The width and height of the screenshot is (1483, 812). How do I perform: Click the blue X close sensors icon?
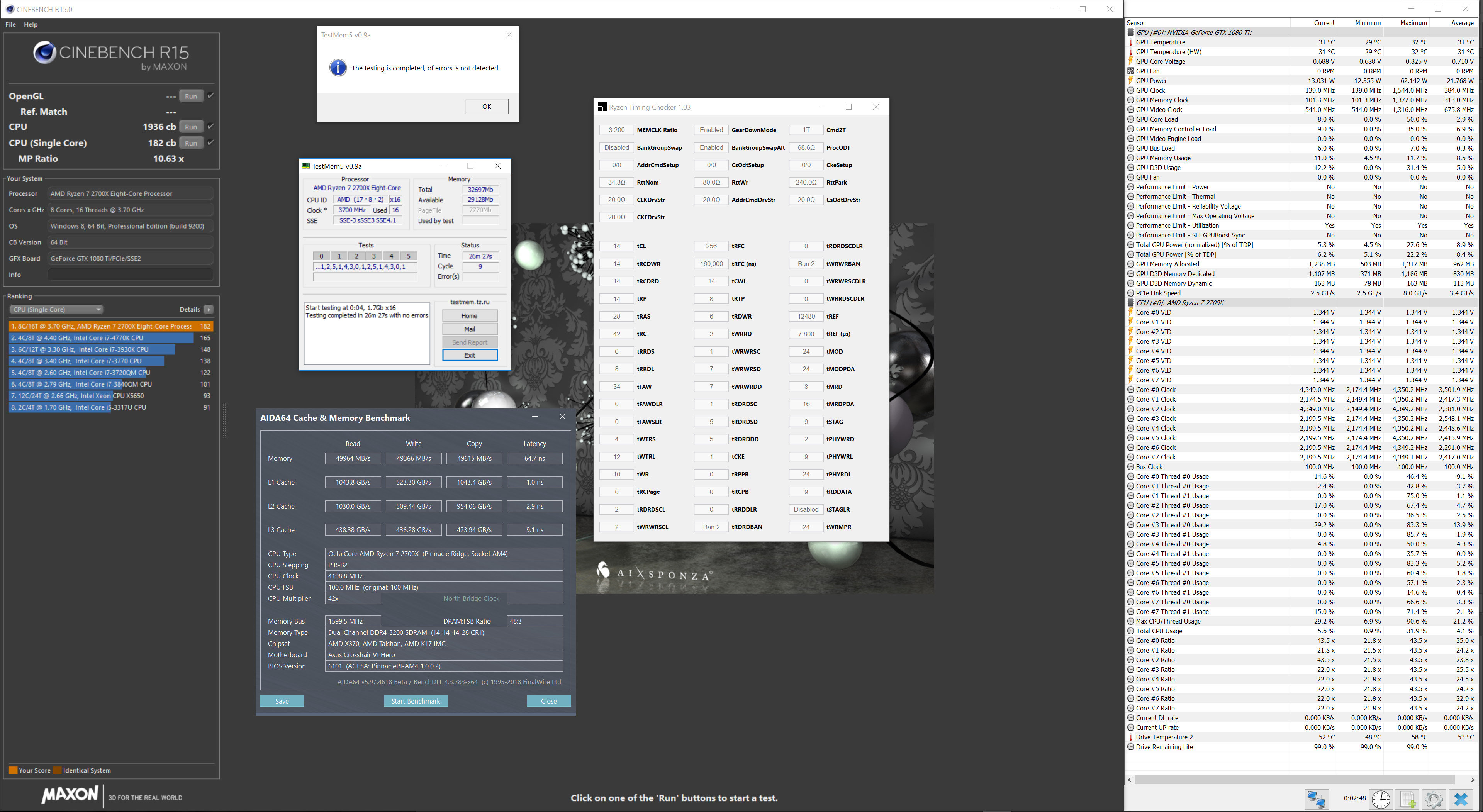1461,799
